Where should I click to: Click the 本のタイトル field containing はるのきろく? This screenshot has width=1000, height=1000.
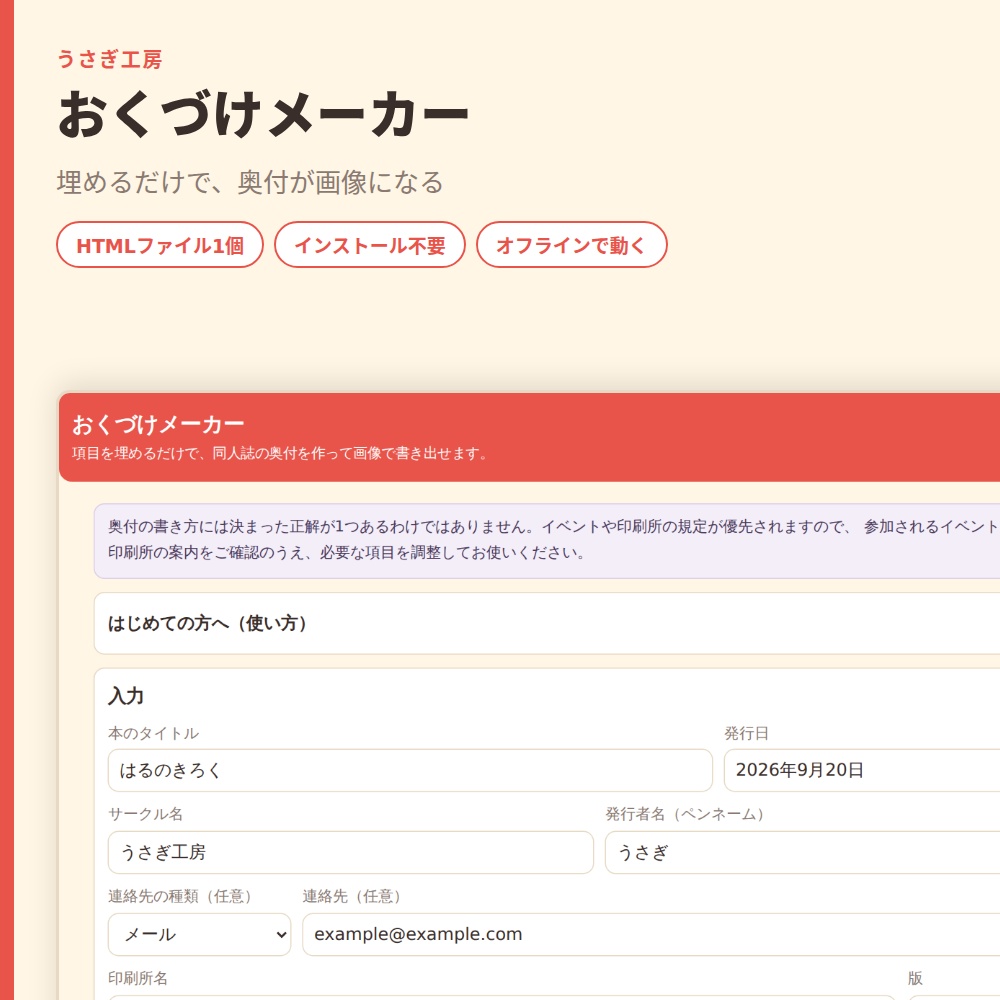coord(409,770)
